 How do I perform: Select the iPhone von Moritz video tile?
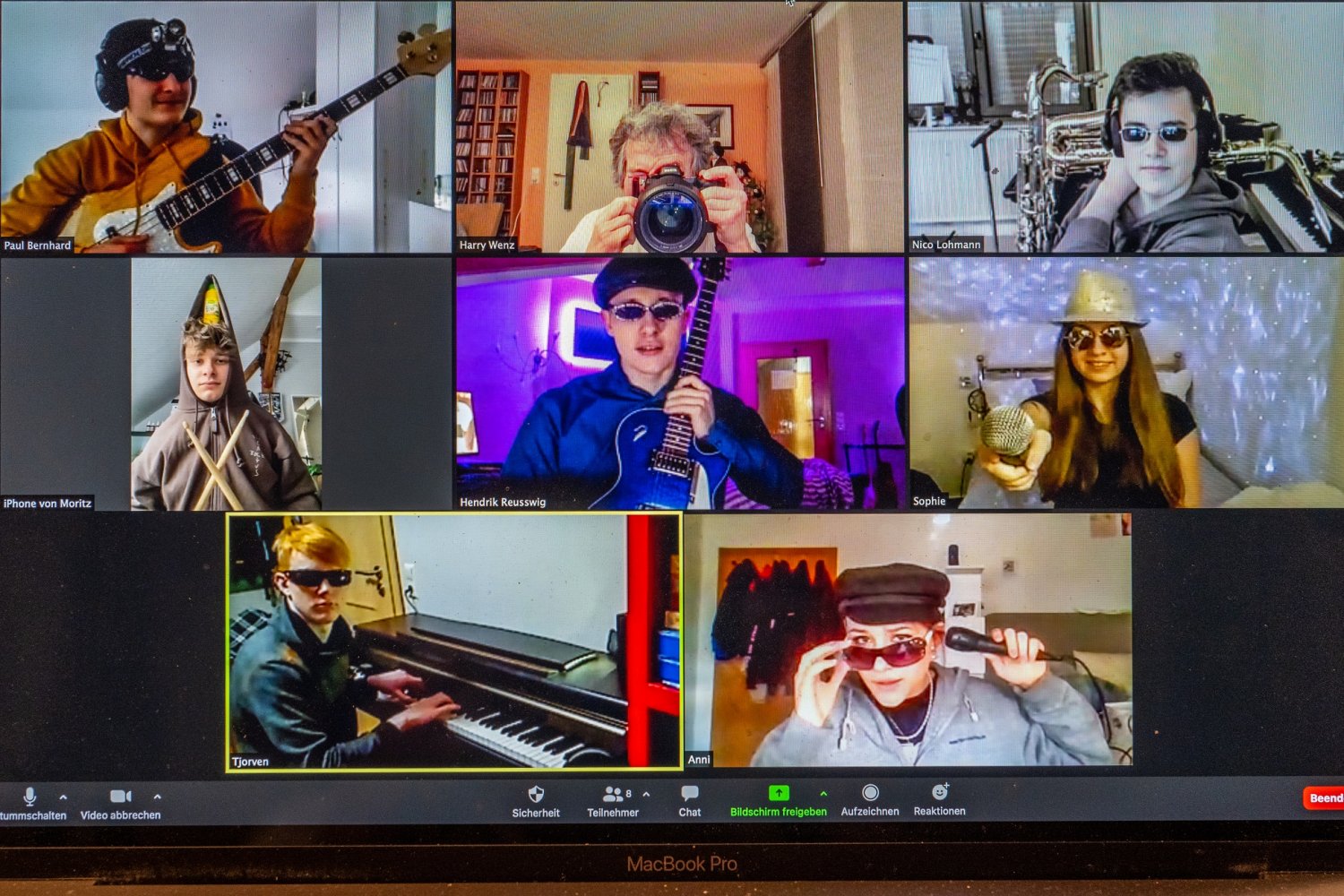pos(226,384)
